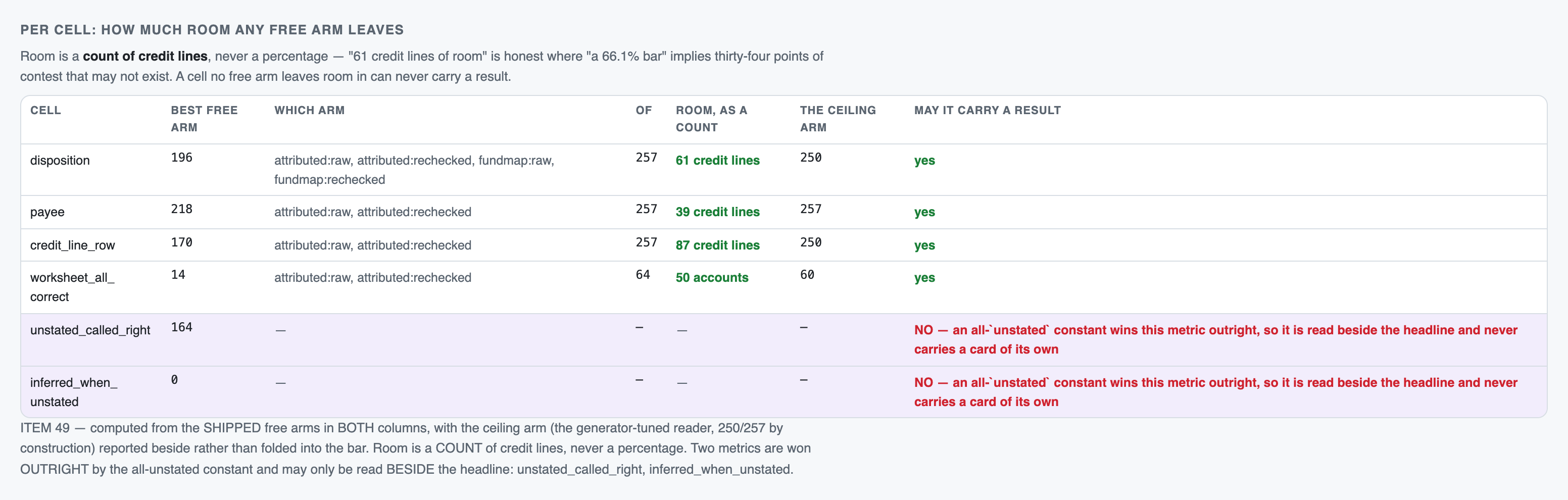Click the ITEM 49 footnote paragraph
This screenshot has width=1568, height=500.
pyautogui.click(x=415, y=448)
